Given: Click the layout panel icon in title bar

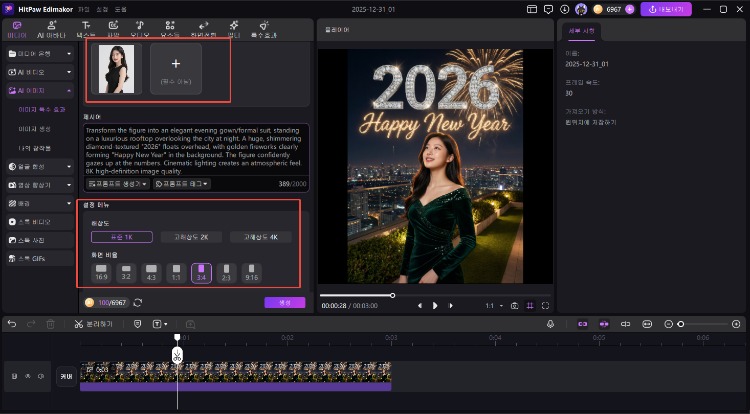Looking at the screenshot, I should click(532, 9).
